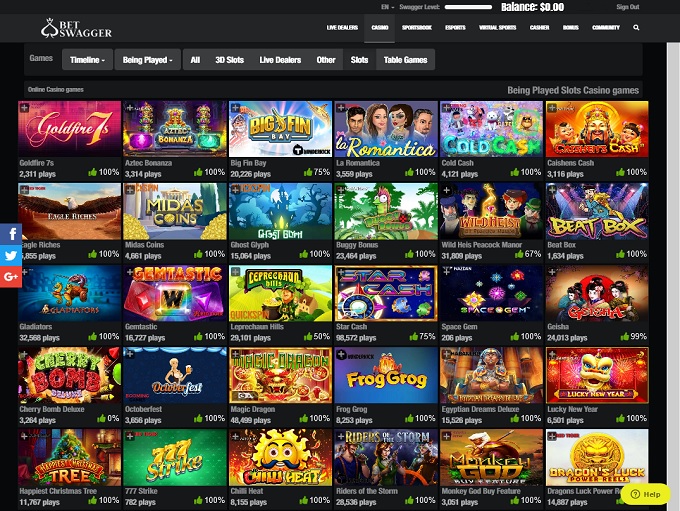Click the Google Plus share icon
680x511 pixels.
point(11,276)
